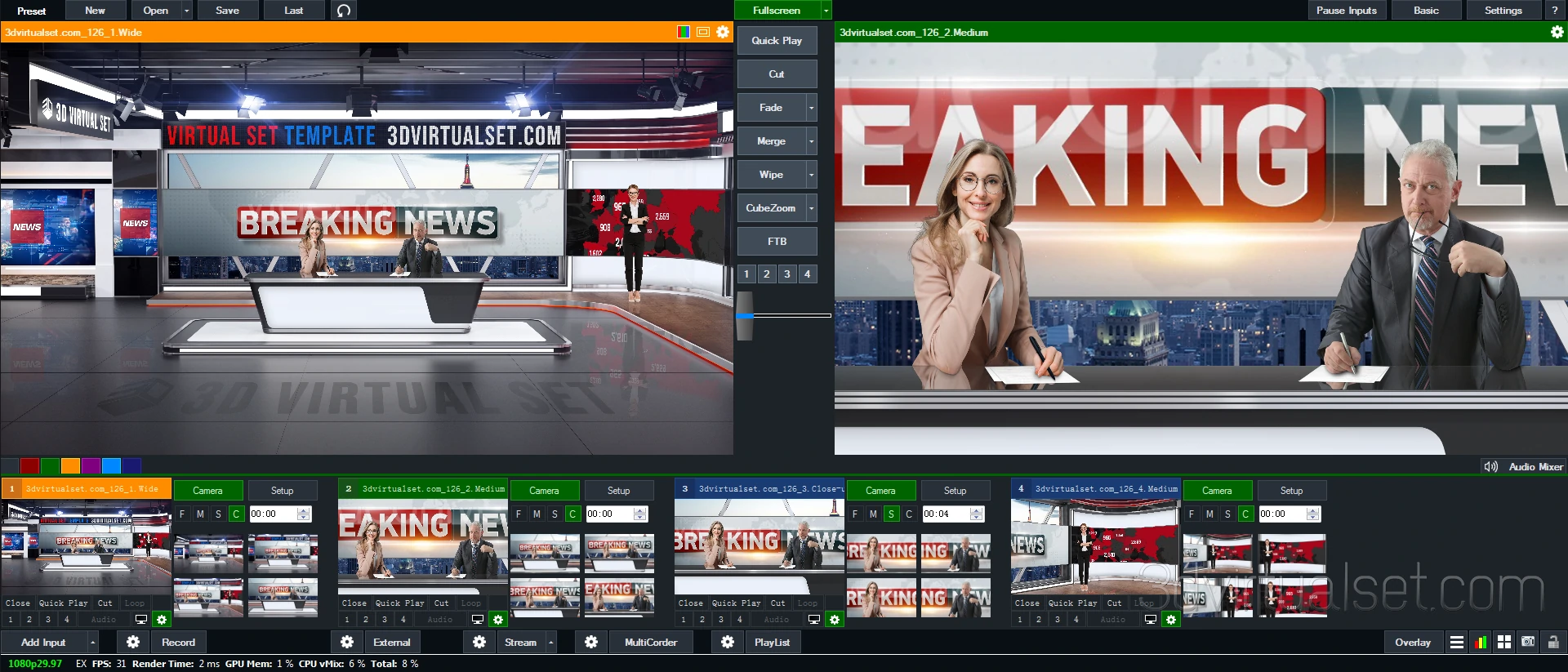
Task: Expand the Add Input dropdown arrow
Action: [92, 643]
